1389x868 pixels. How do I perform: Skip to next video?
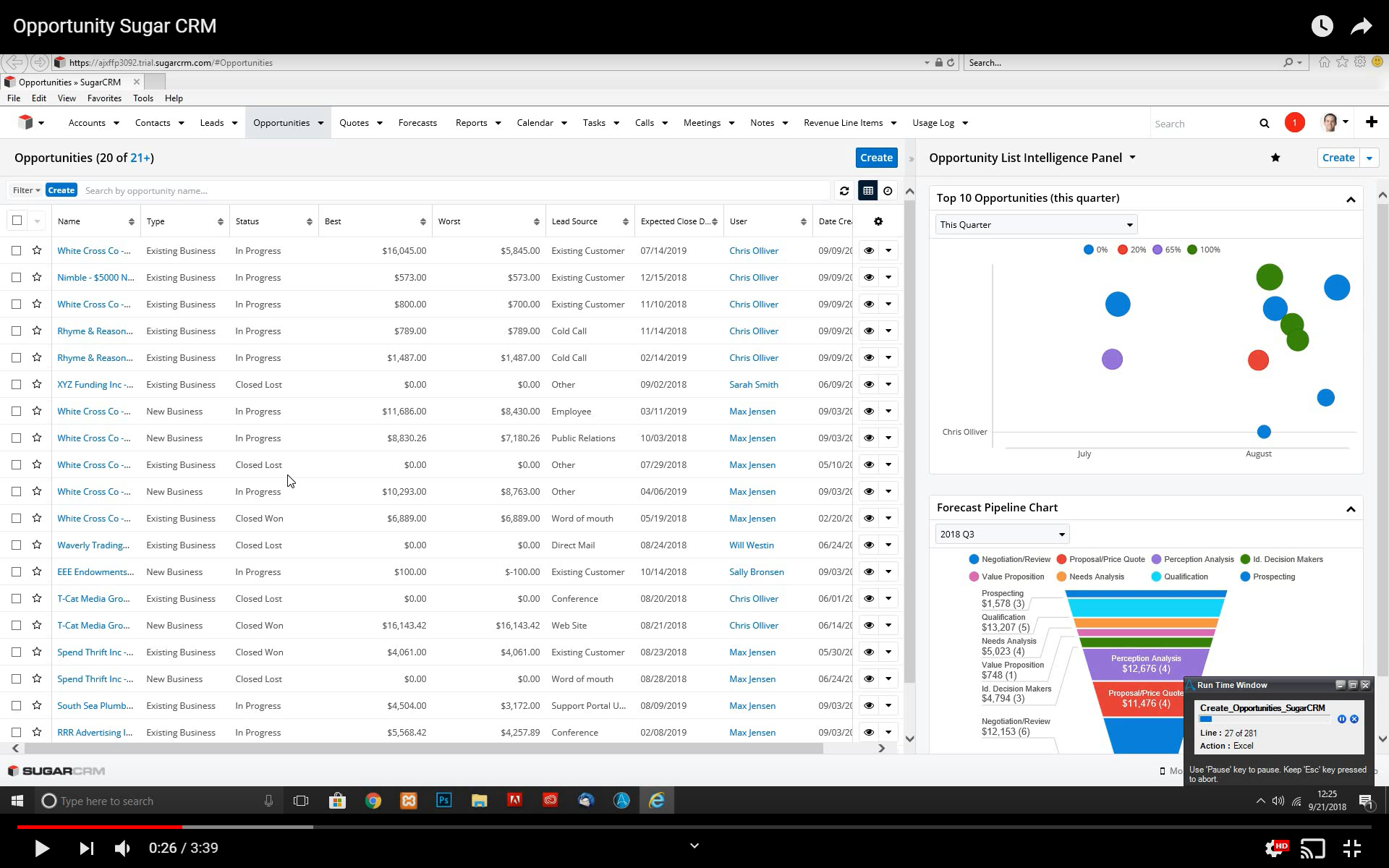tap(86, 848)
